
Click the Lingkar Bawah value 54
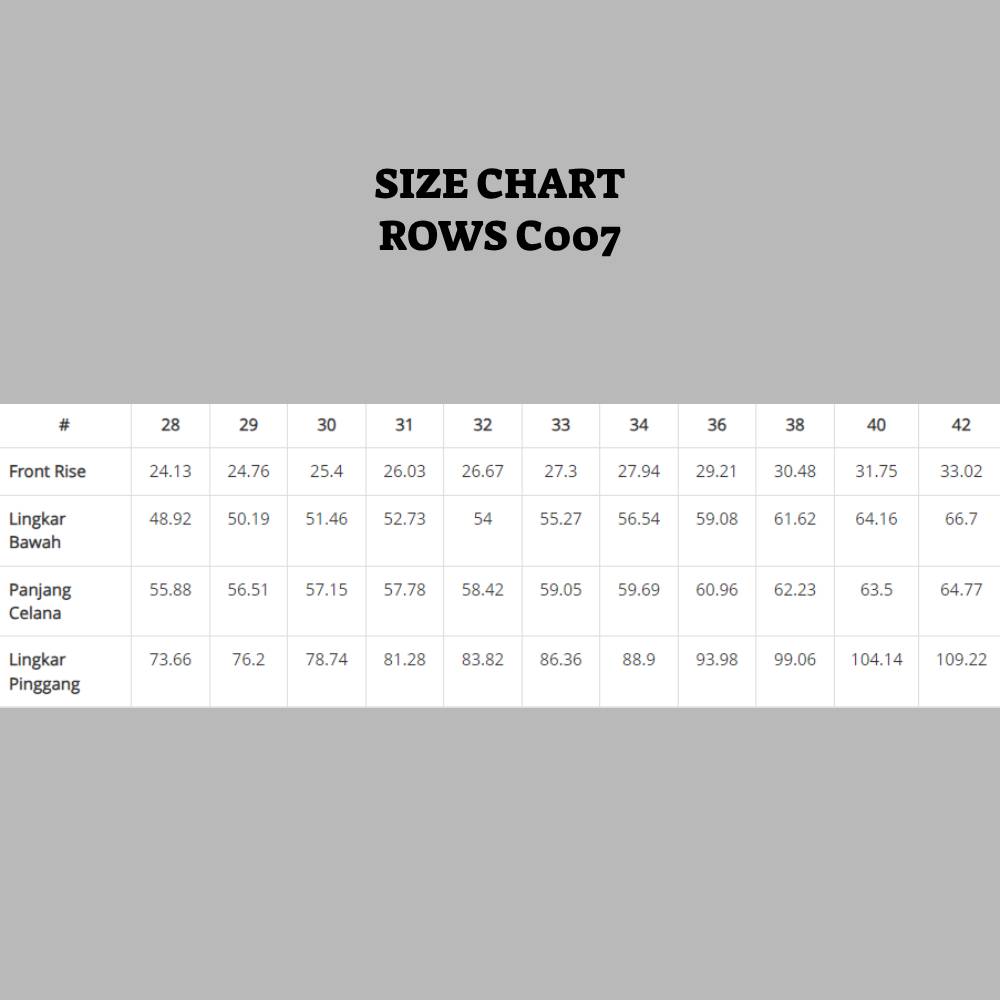pos(482,519)
